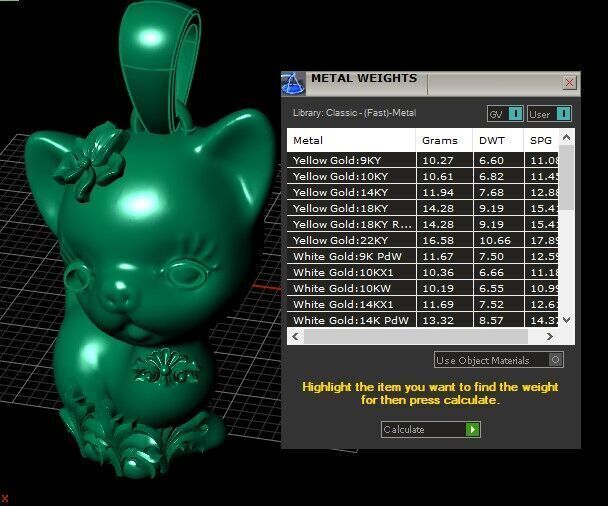
Task: Click the DWT column header
Action: pos(498,140)
